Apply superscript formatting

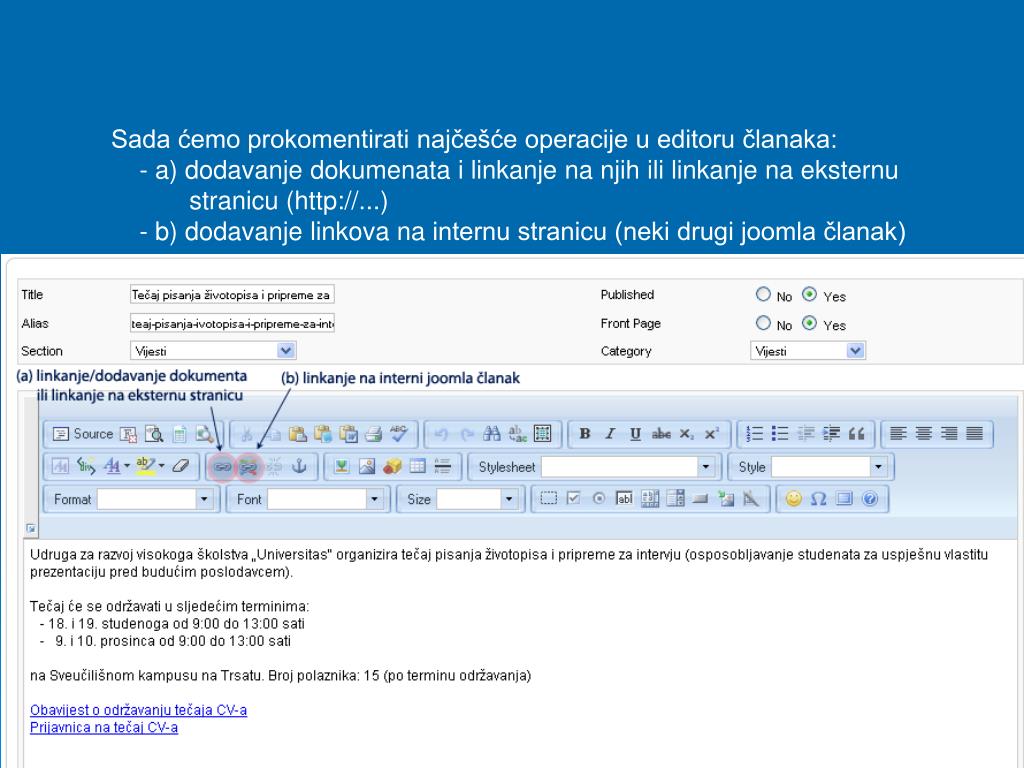pos(712,434)
